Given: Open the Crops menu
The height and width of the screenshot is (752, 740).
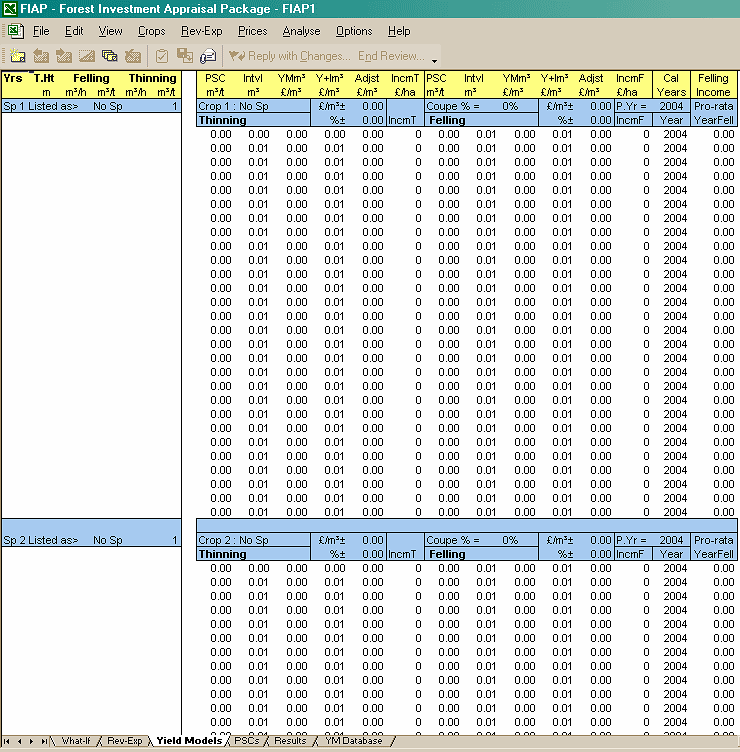Looking at the screenshot, I should 152,31.
